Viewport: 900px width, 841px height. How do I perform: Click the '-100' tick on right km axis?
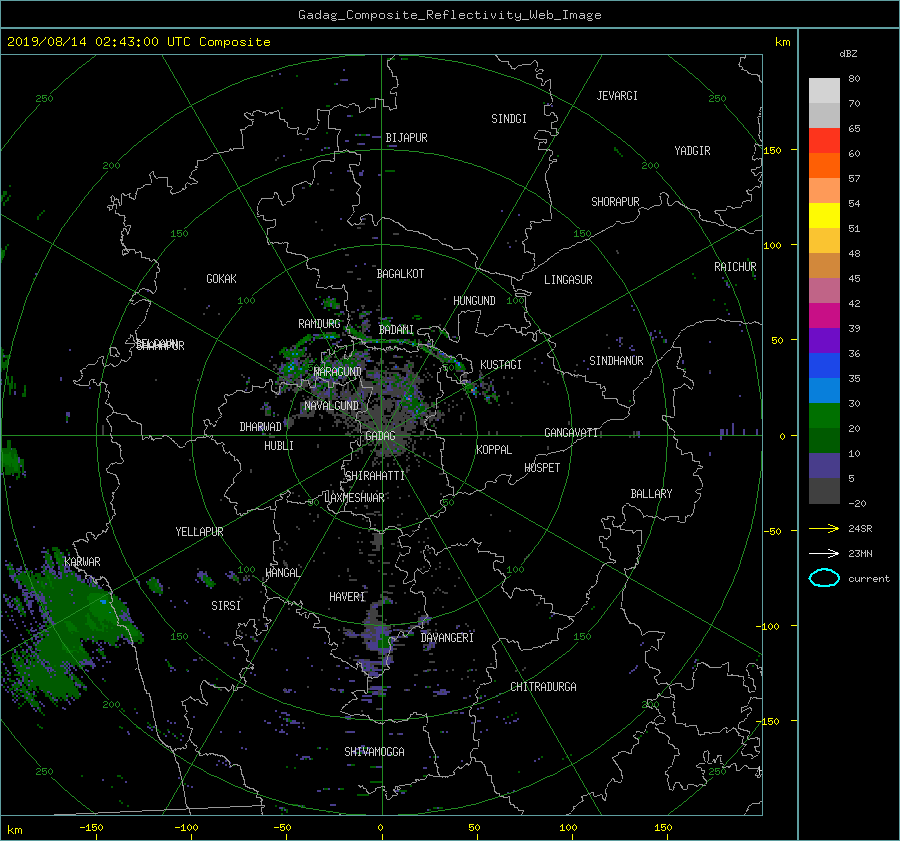coord(770,626)
